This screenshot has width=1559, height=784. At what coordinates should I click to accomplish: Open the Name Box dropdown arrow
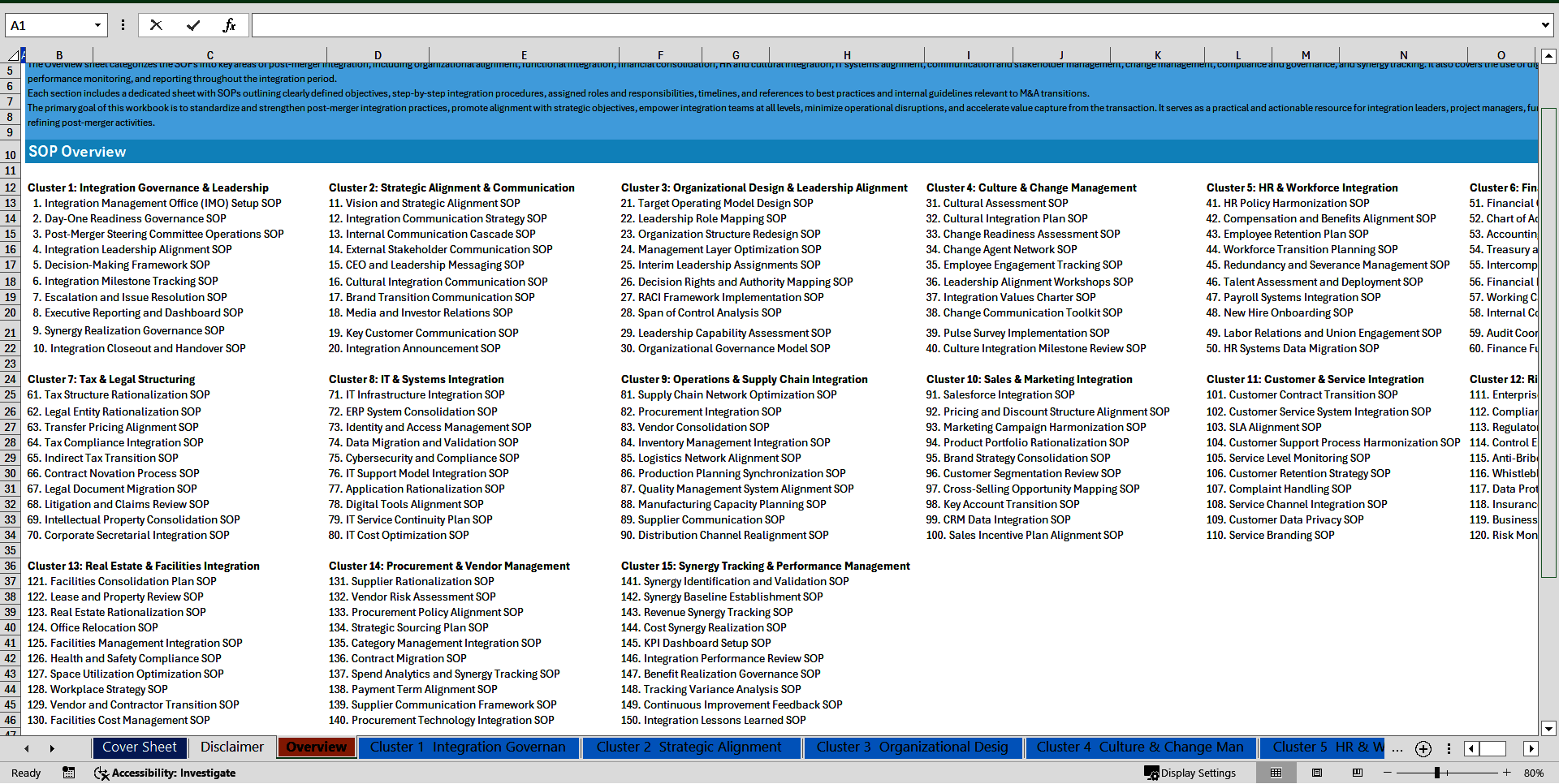pos(97,25)
